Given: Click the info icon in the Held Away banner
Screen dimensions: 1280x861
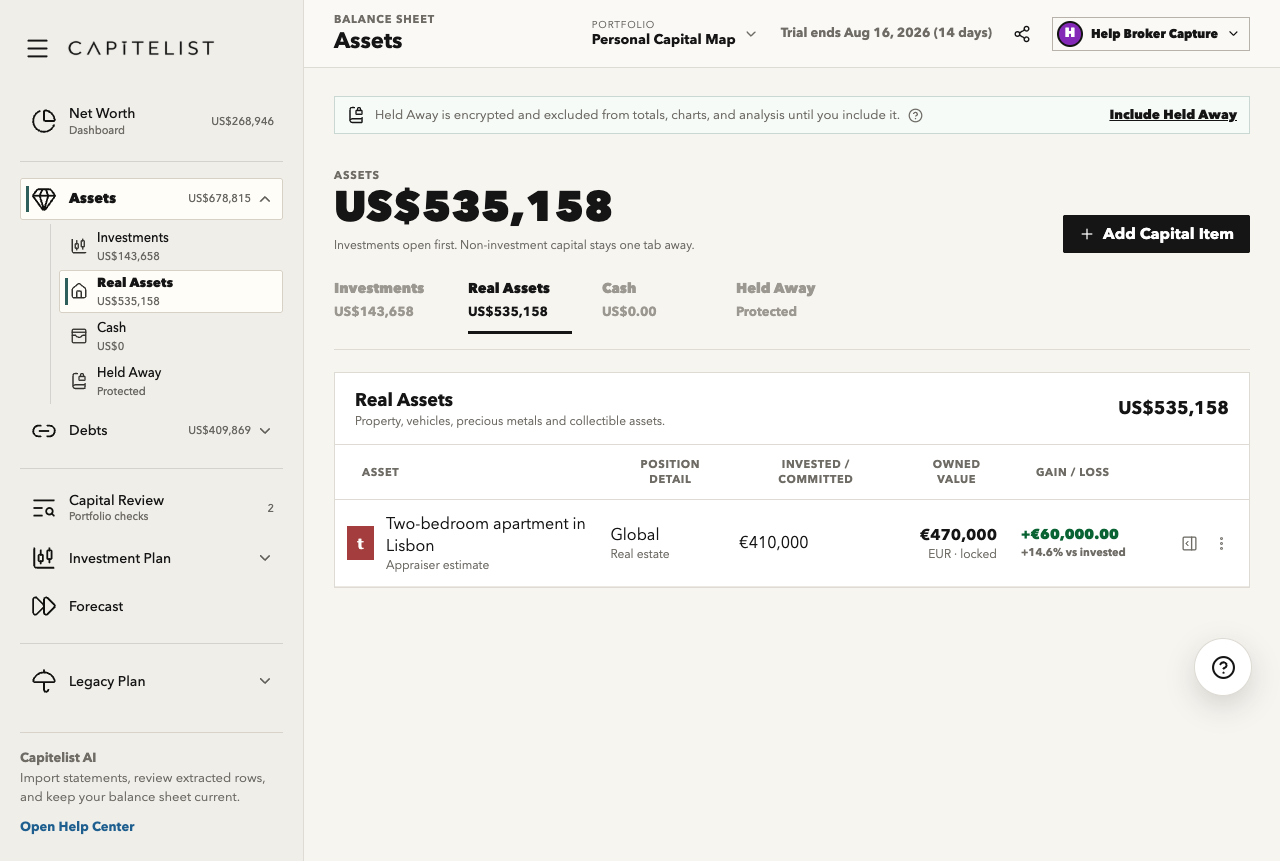Looking at the screenshot, I should (915, 115).
